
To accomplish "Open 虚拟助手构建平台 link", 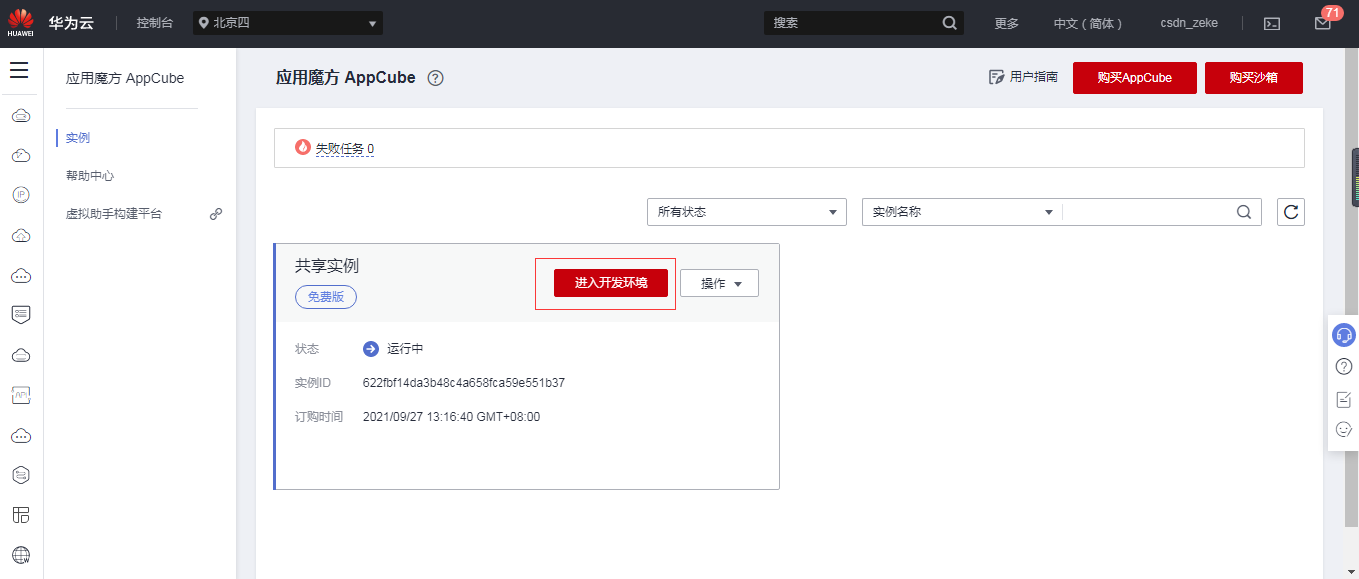I will (x=114, y=214).
